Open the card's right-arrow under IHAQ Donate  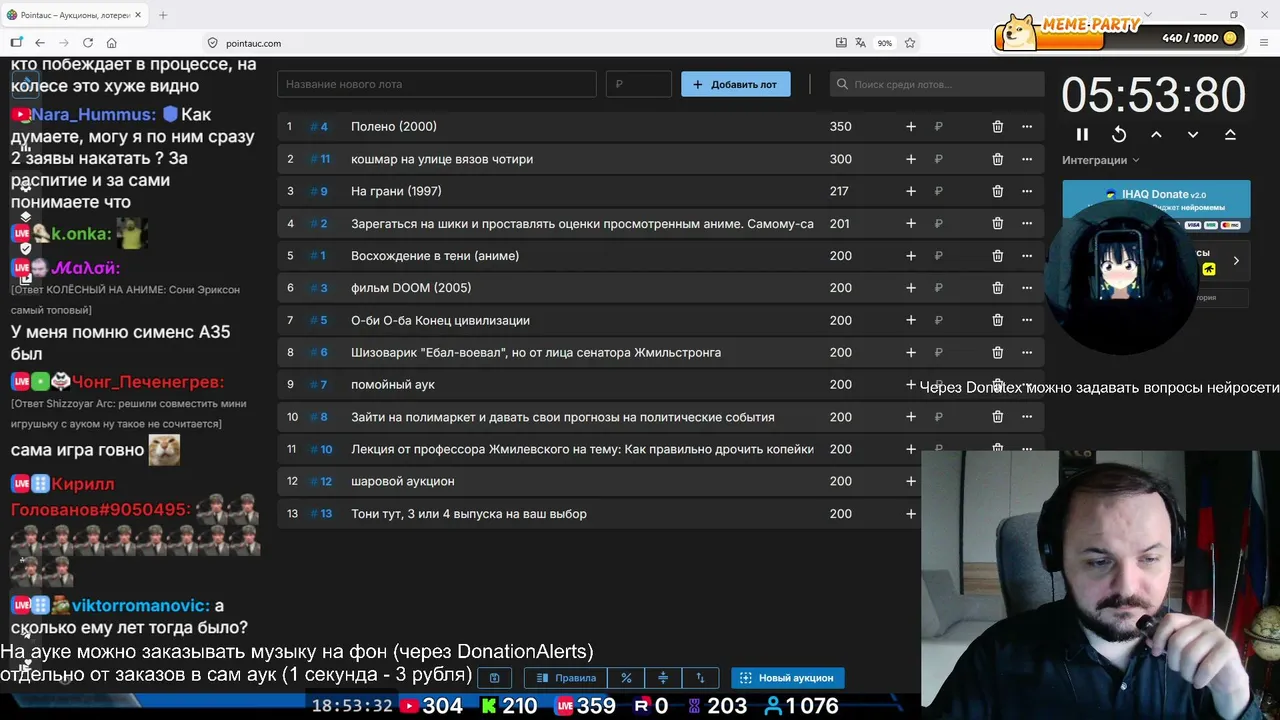pyautogui.click(x=1236, y=261)
